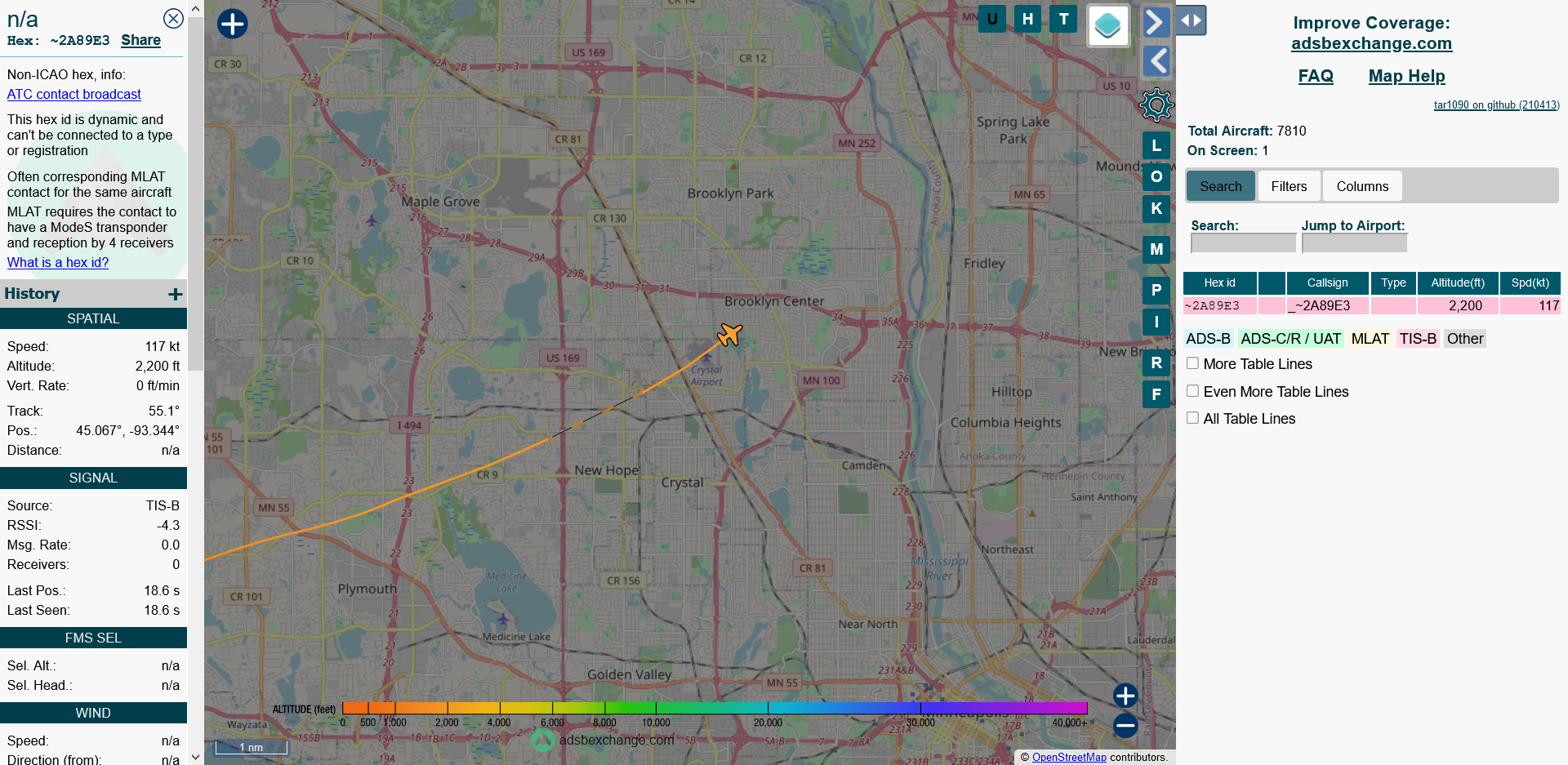Click the M map option button

click(1156, 250)
